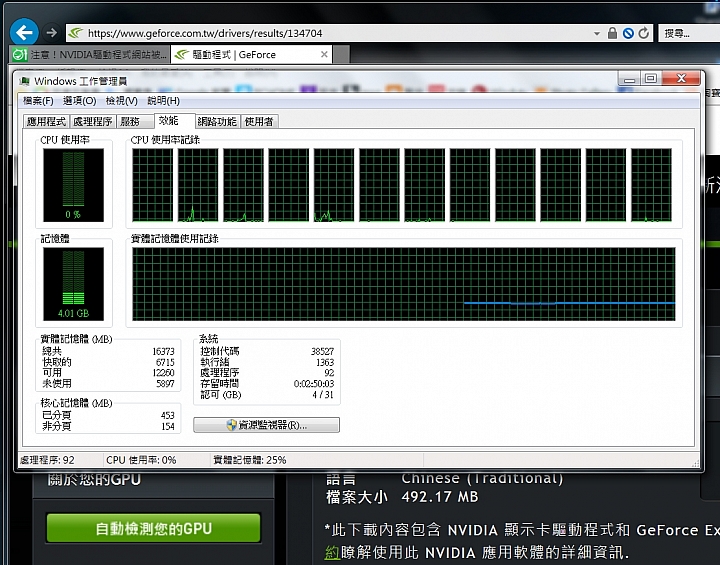Click the padlock security icon

(612, 33)
